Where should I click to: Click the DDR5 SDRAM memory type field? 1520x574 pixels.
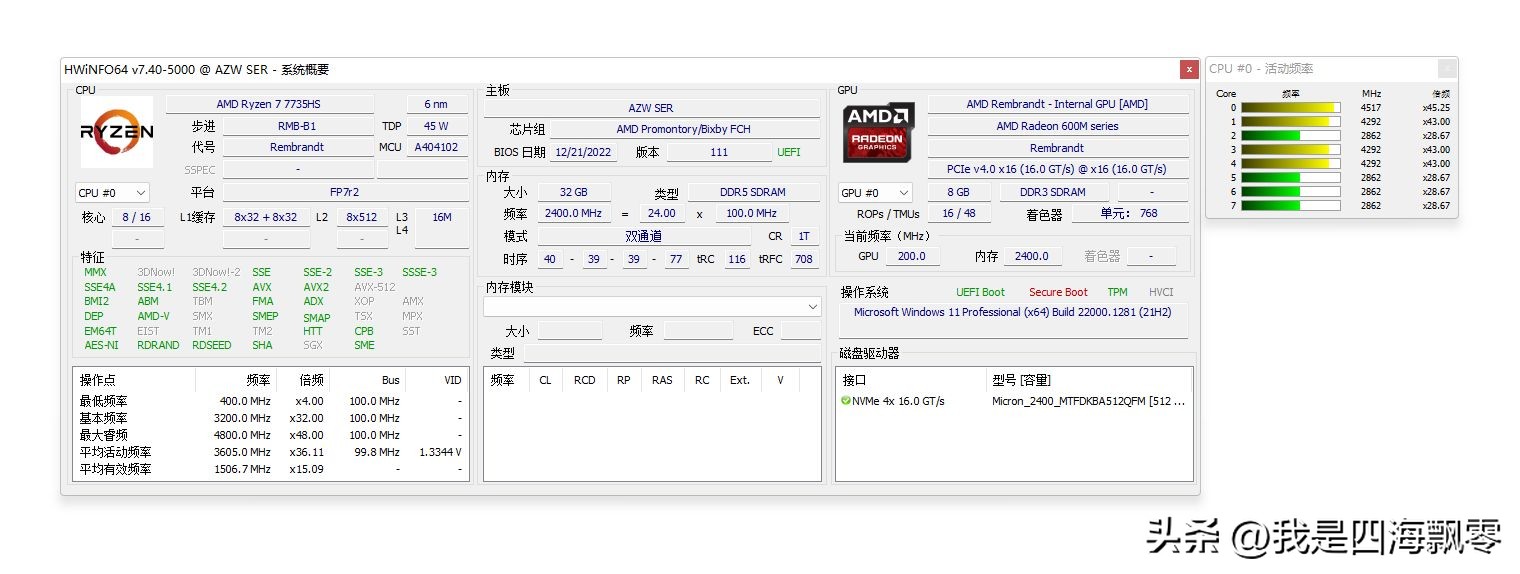(752, 192)
